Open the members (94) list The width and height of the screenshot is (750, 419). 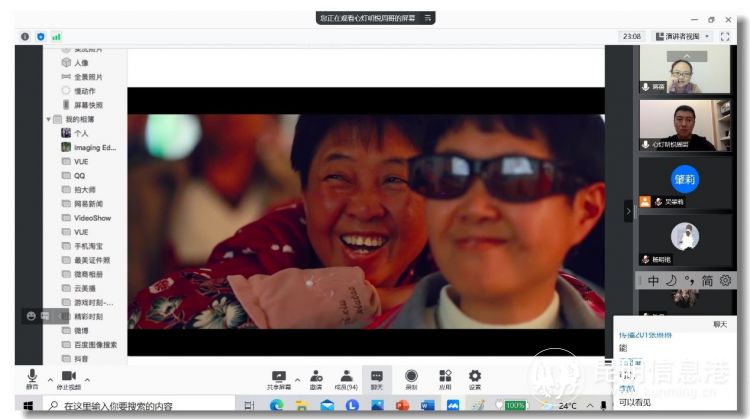346,376
